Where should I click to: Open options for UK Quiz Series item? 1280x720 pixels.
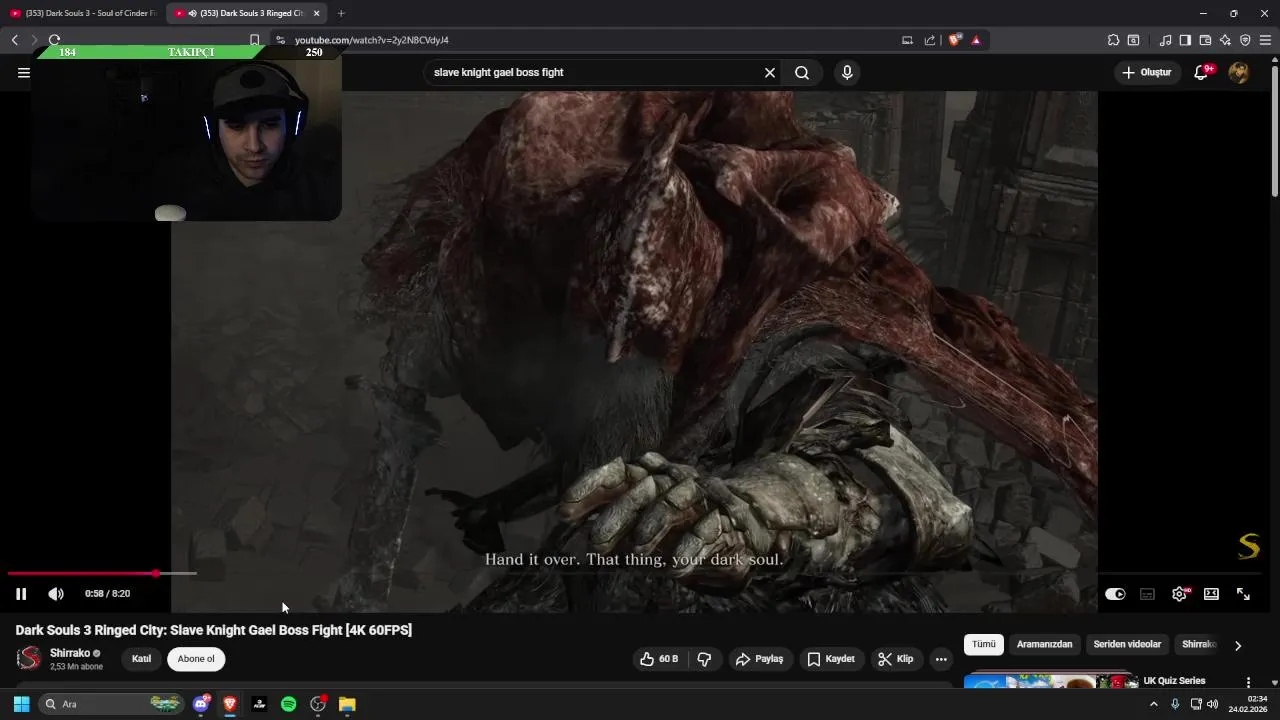pos(1248,682)
